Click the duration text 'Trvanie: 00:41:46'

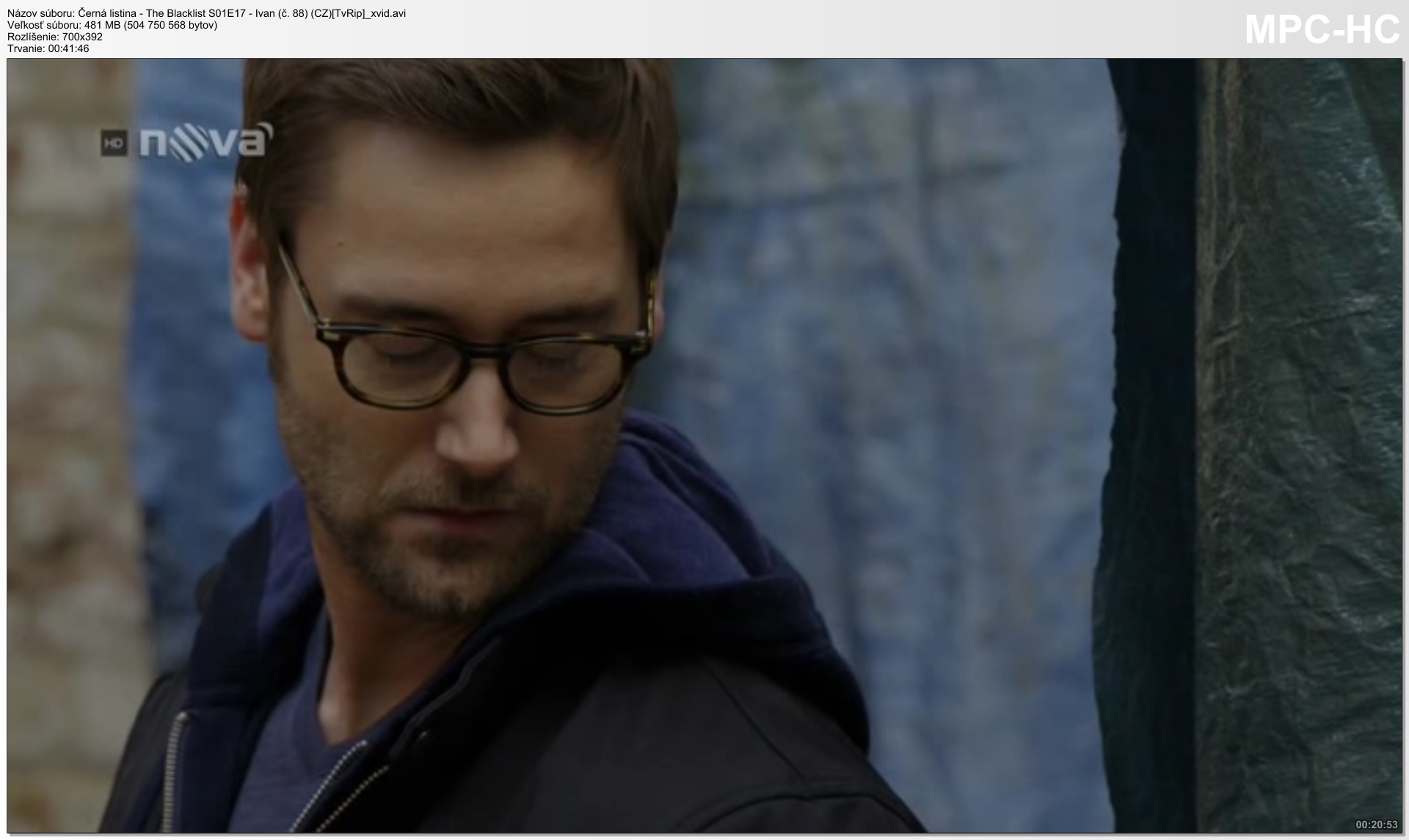[x=48, y=48]
